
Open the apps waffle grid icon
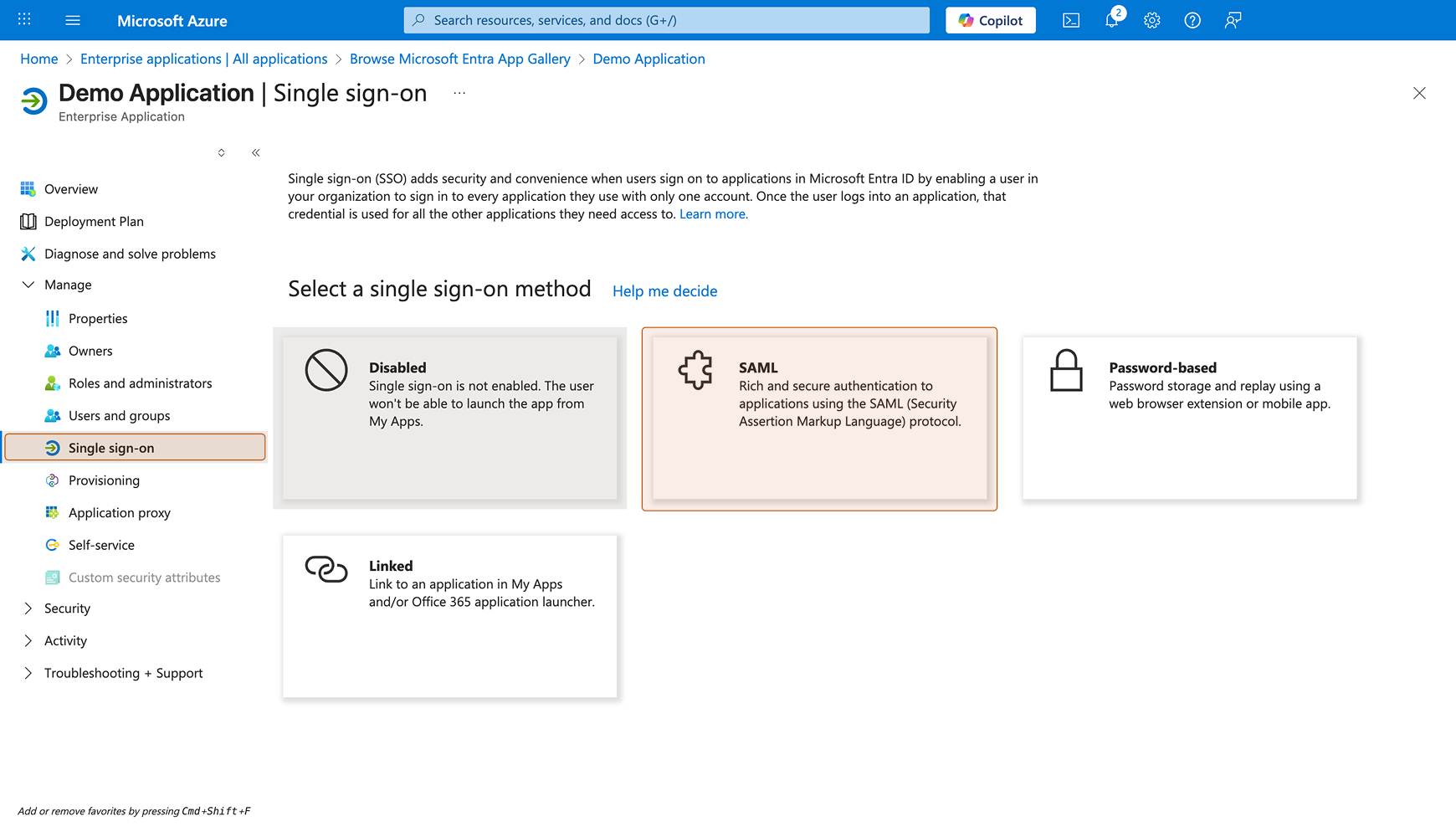pos(24,19)
